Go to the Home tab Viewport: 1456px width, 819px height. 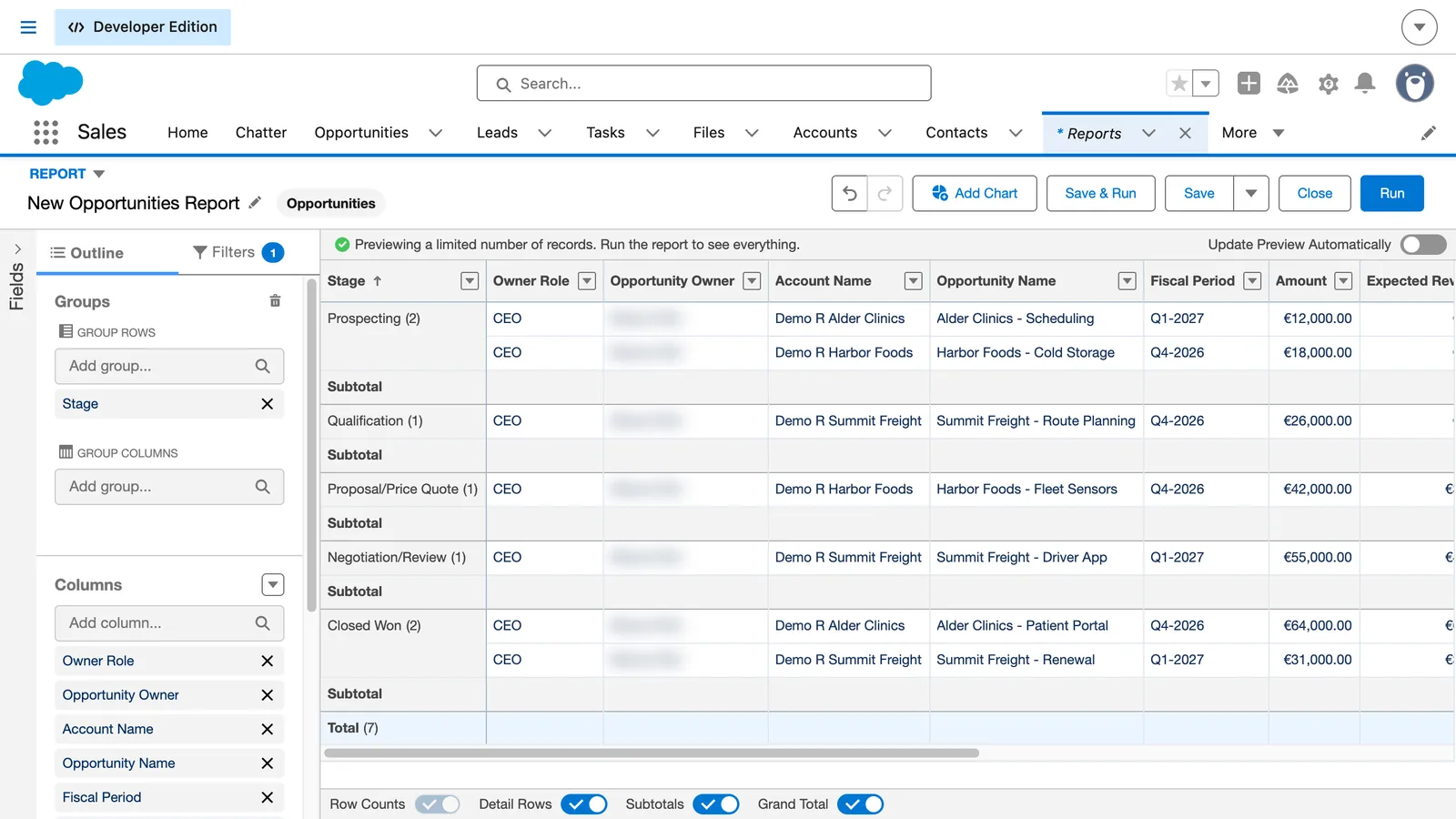(x=187, y=133)
